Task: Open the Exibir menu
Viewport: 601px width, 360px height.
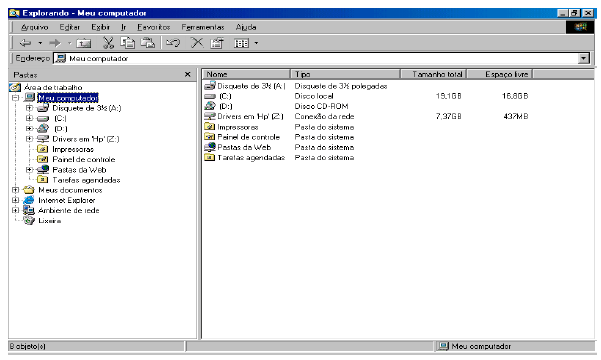Action: pyautogui.click(x=100, y=27)
